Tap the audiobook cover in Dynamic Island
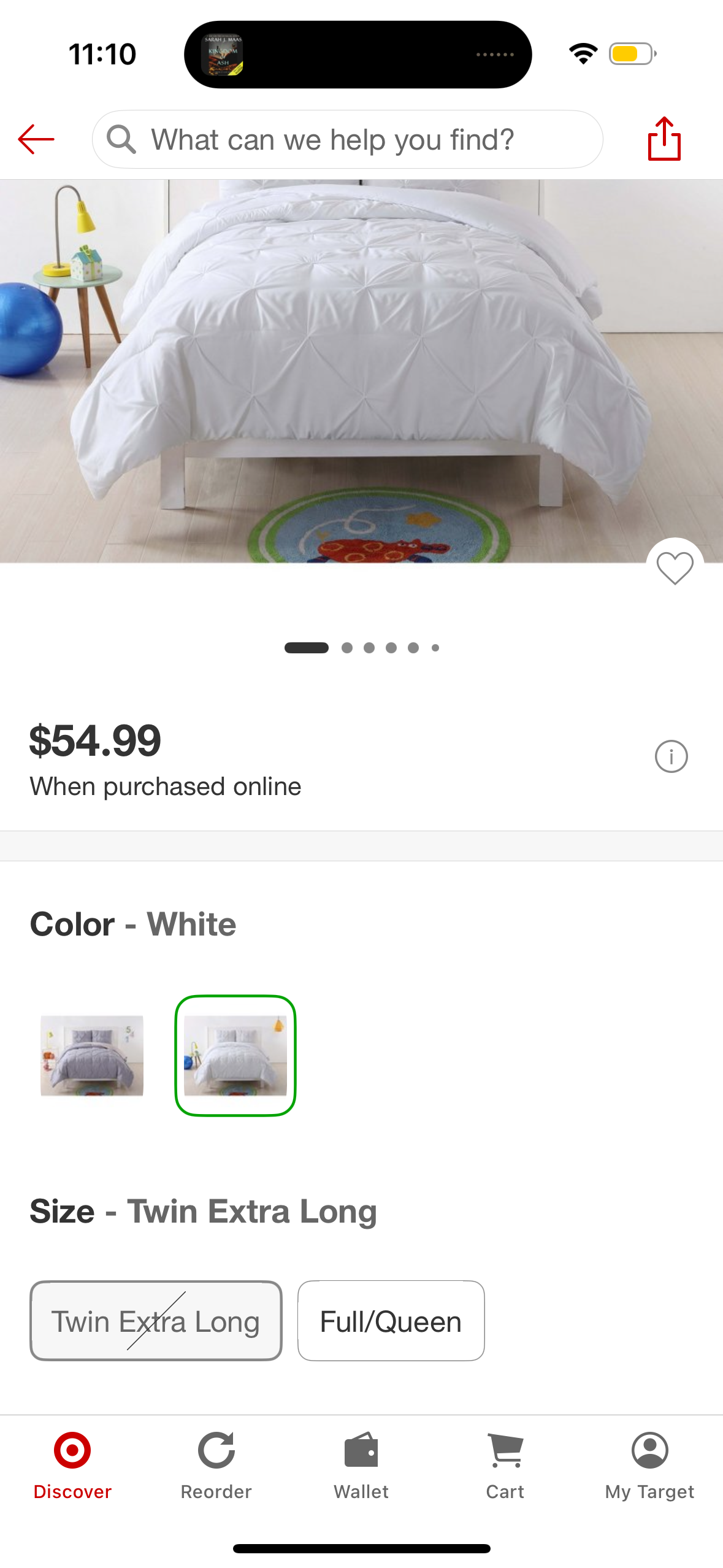The height and width of the screenshot is (1568, 723). [223, 55]
